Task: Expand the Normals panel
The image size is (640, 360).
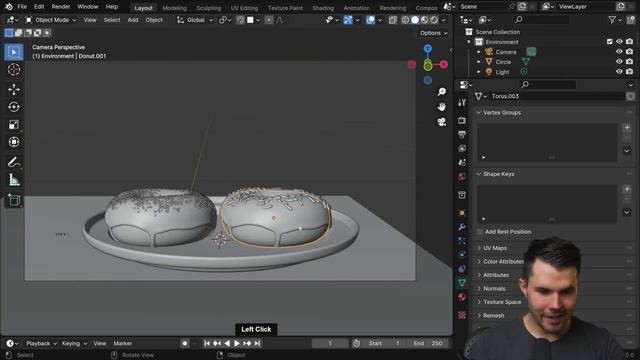Action: (x=479, y=289)
